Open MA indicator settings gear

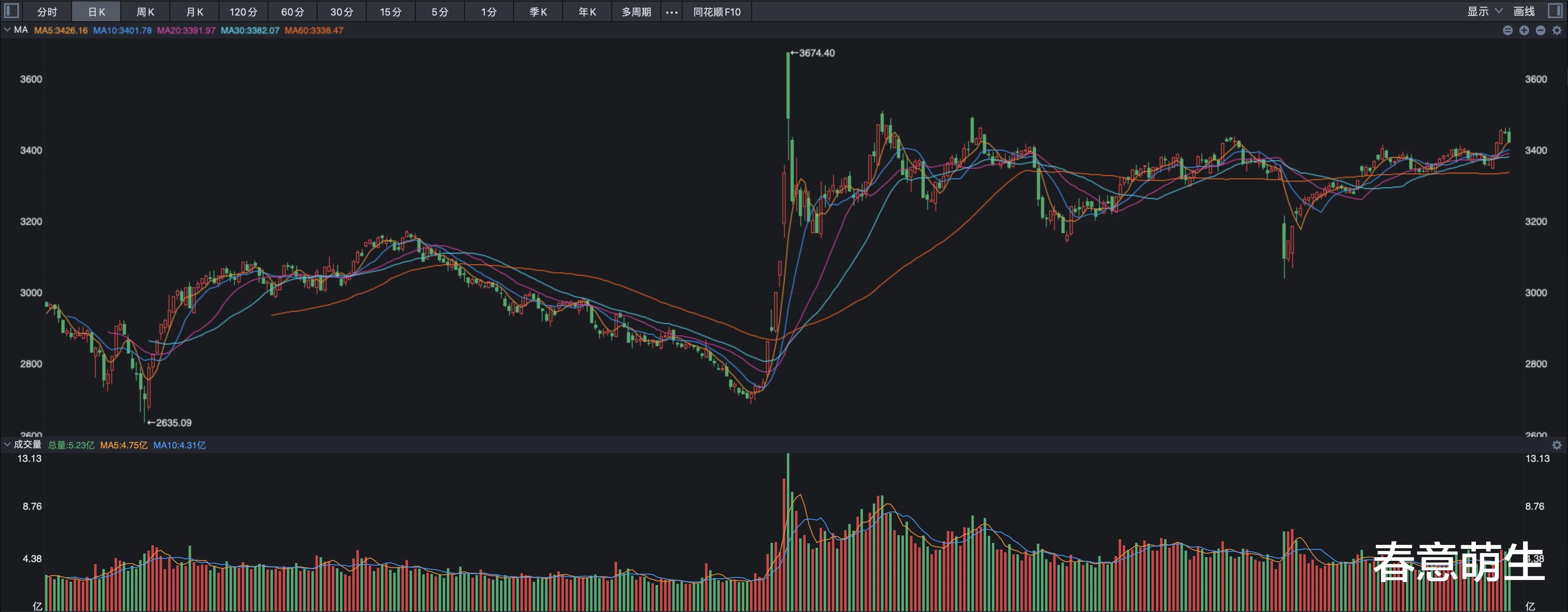(1557, 30)
